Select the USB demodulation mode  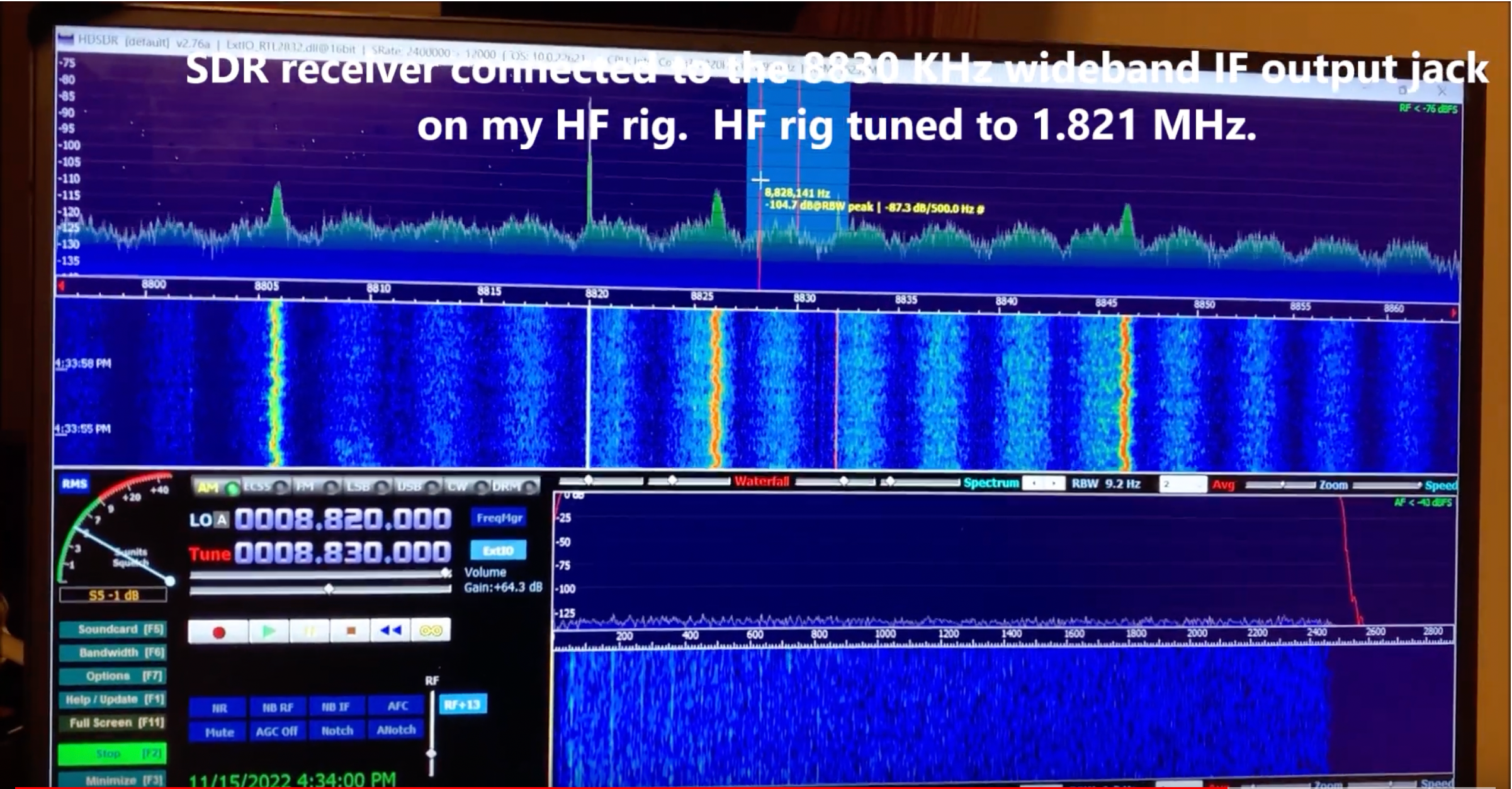coord(420,487)
